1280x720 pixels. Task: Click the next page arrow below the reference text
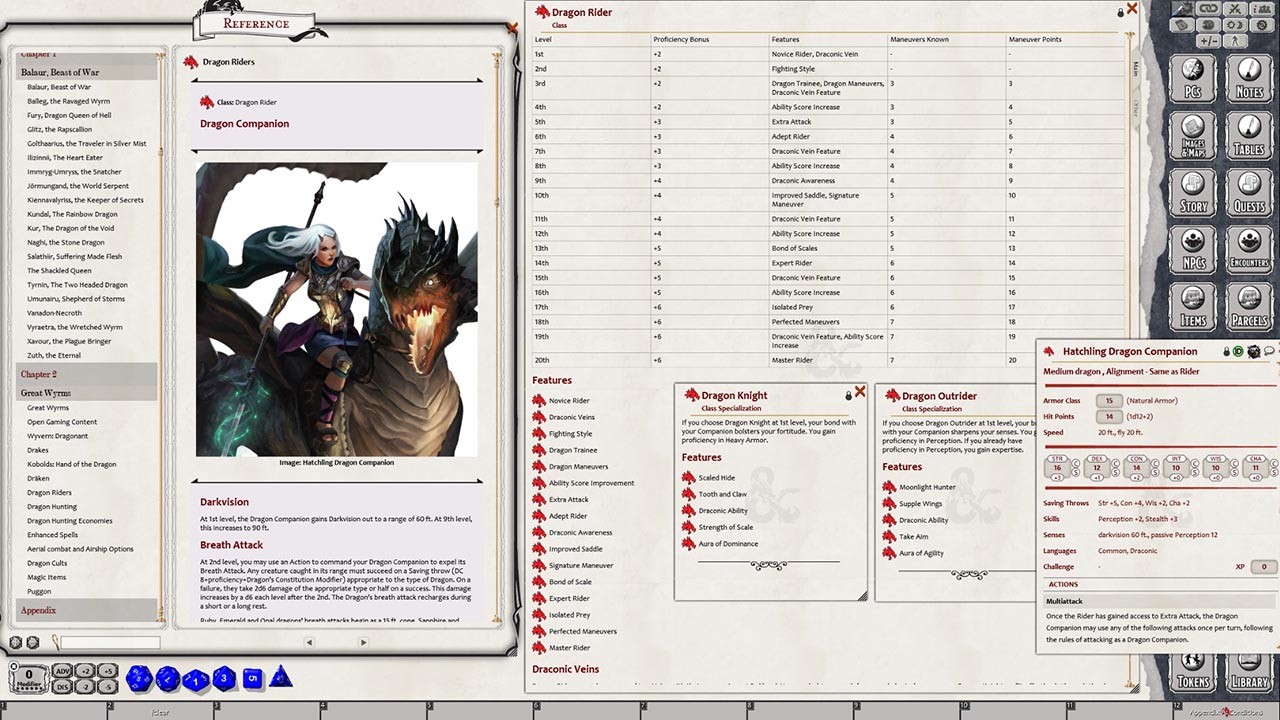tap(363, 643)
